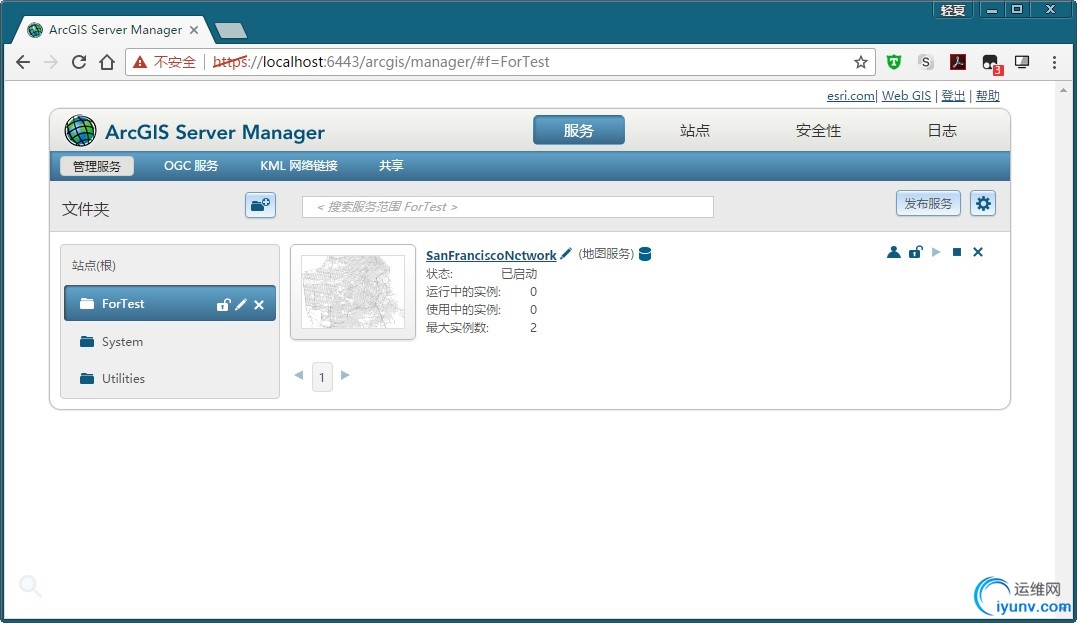The height and width of the screenshot is (623, 1077).
Task: Open the esri.com link
Action: click(x=850, y=95)
